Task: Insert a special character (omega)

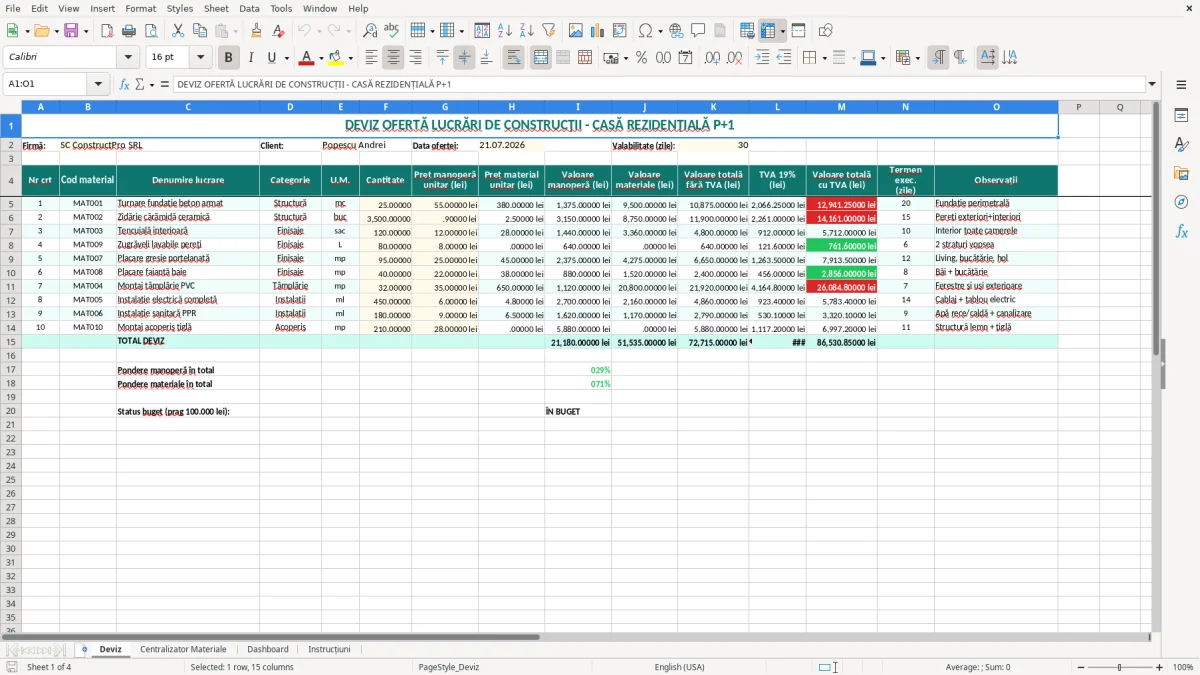Action: click(x=645, y=31)
